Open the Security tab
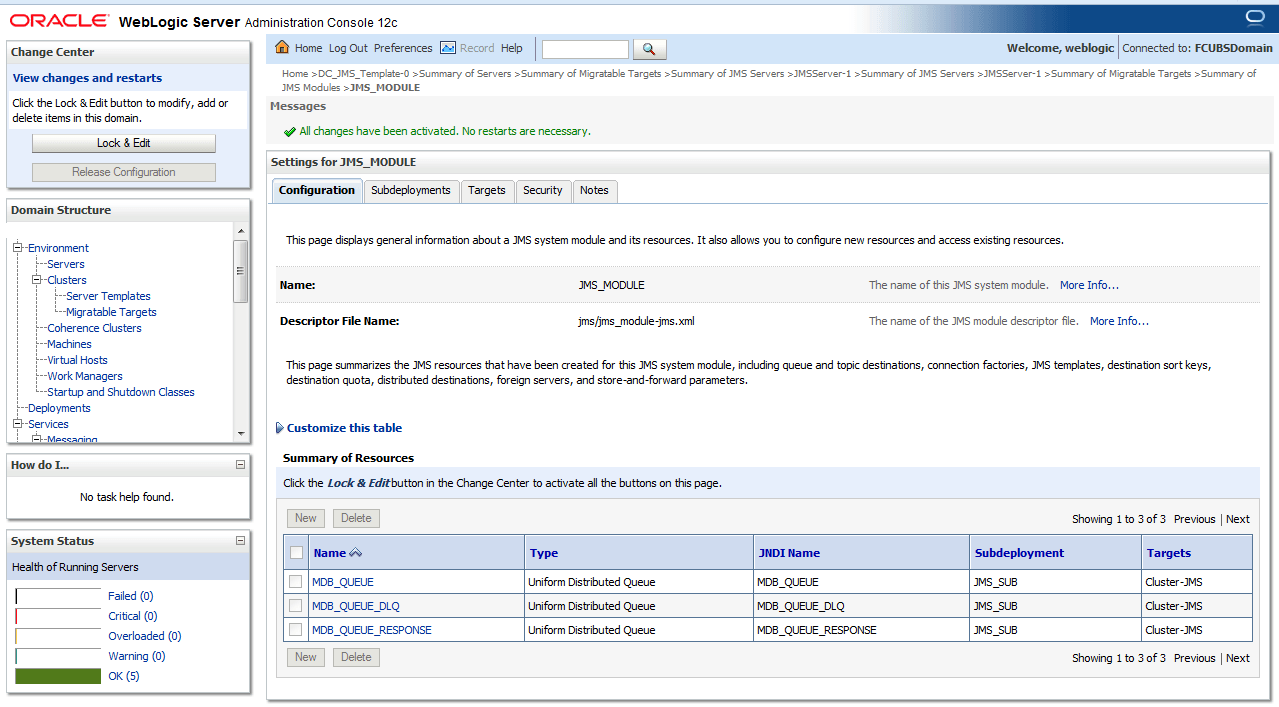Image resolution: width=1279 pixels, height=707 pixels. coord(542,190)
